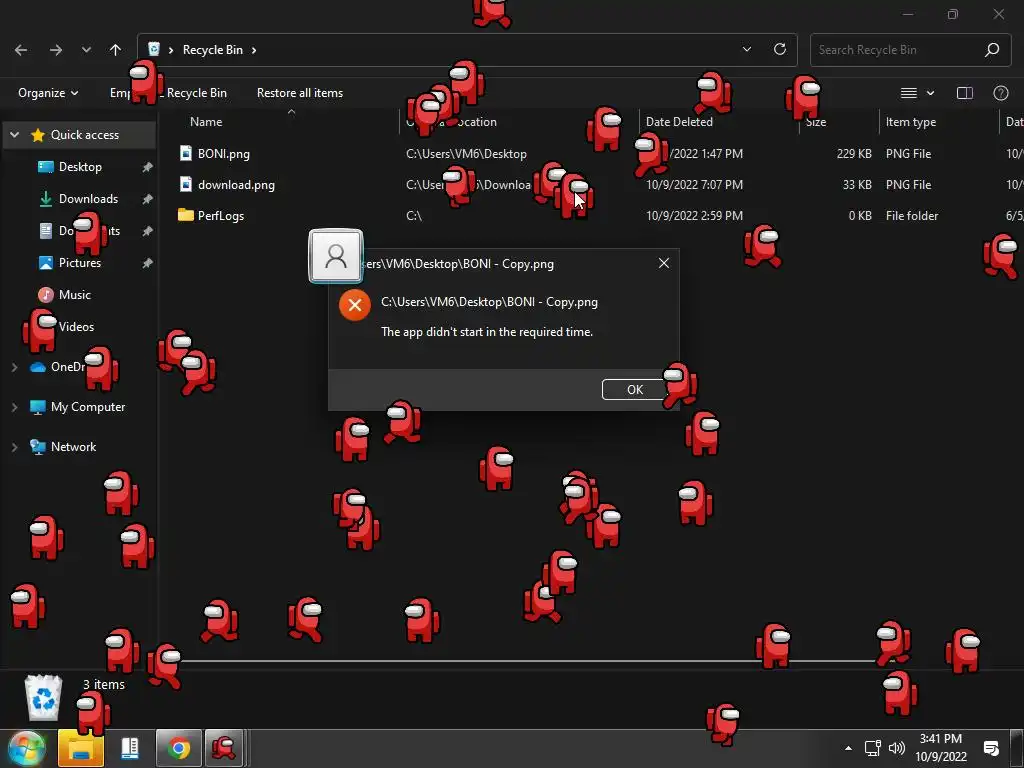Open Videos in the sidebar
1024x768 pixels.
point(76,327)
